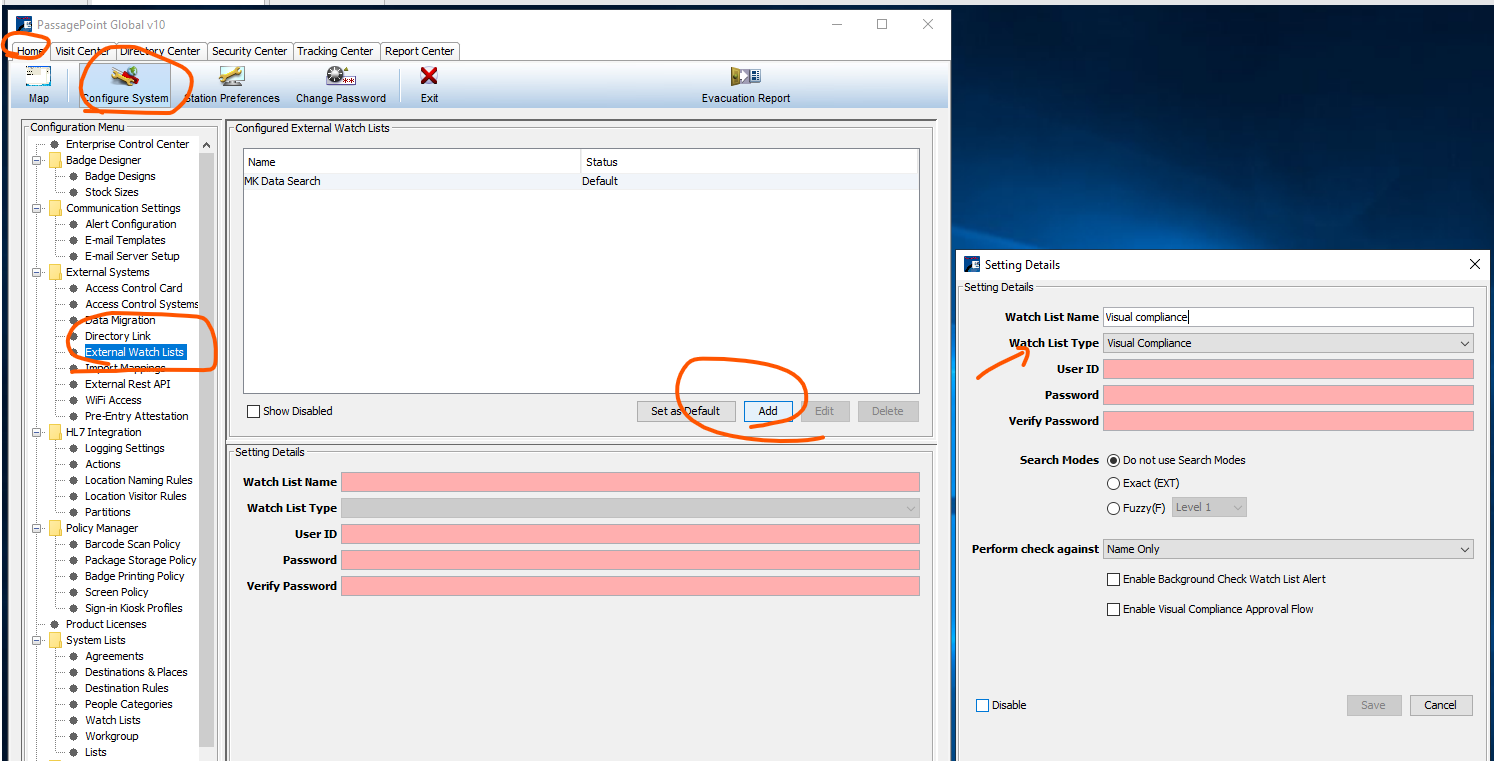
Task: Open the Report Center tab
Action: point(420,51)
